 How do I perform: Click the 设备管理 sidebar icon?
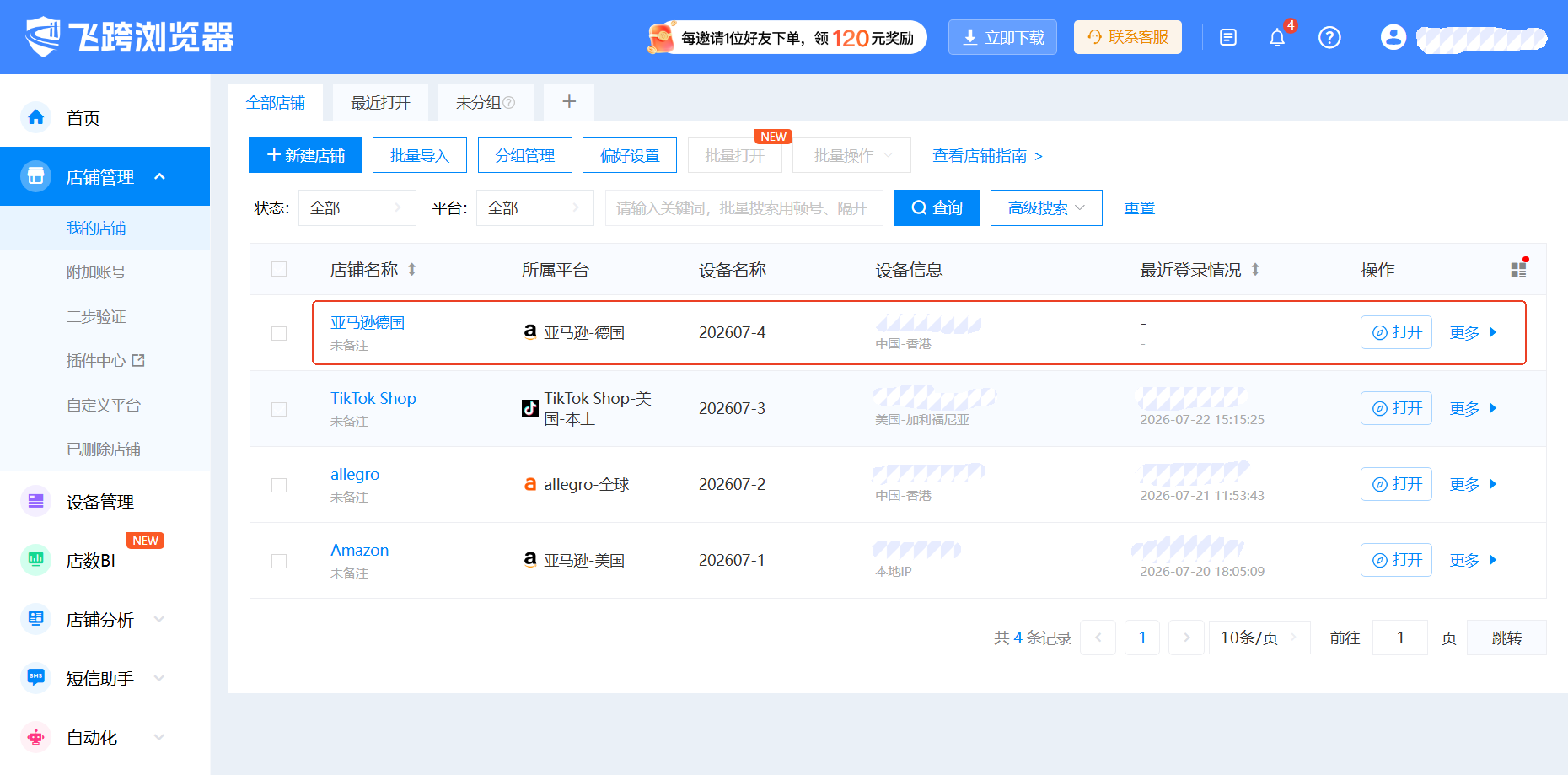35,501
